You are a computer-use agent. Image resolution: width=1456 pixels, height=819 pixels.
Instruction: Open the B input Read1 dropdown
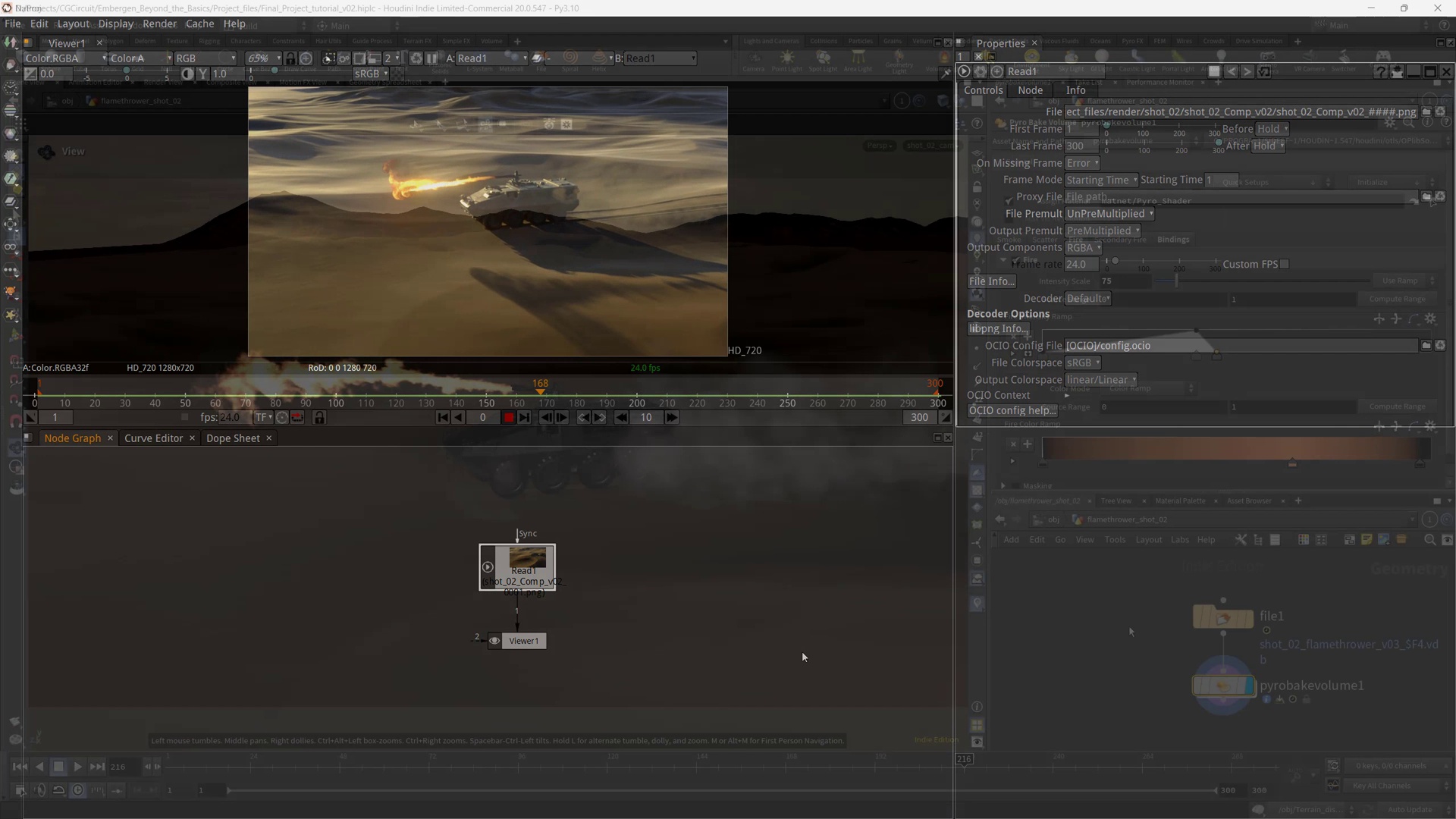[x=661, y=58]
